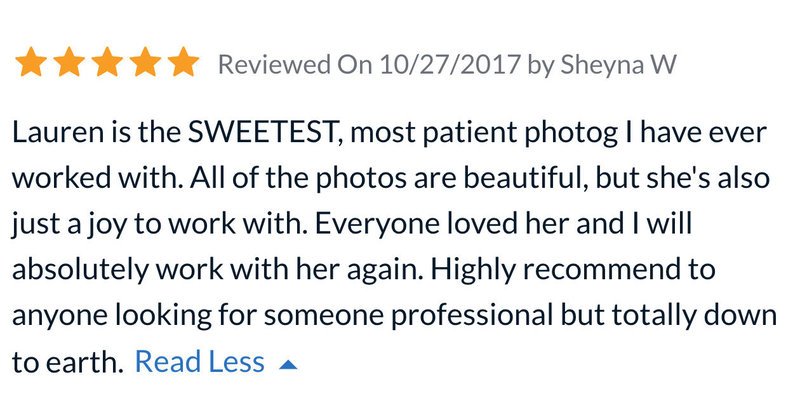Click the fifth orange rating star

pyautogui.click(x=183, y=62)
